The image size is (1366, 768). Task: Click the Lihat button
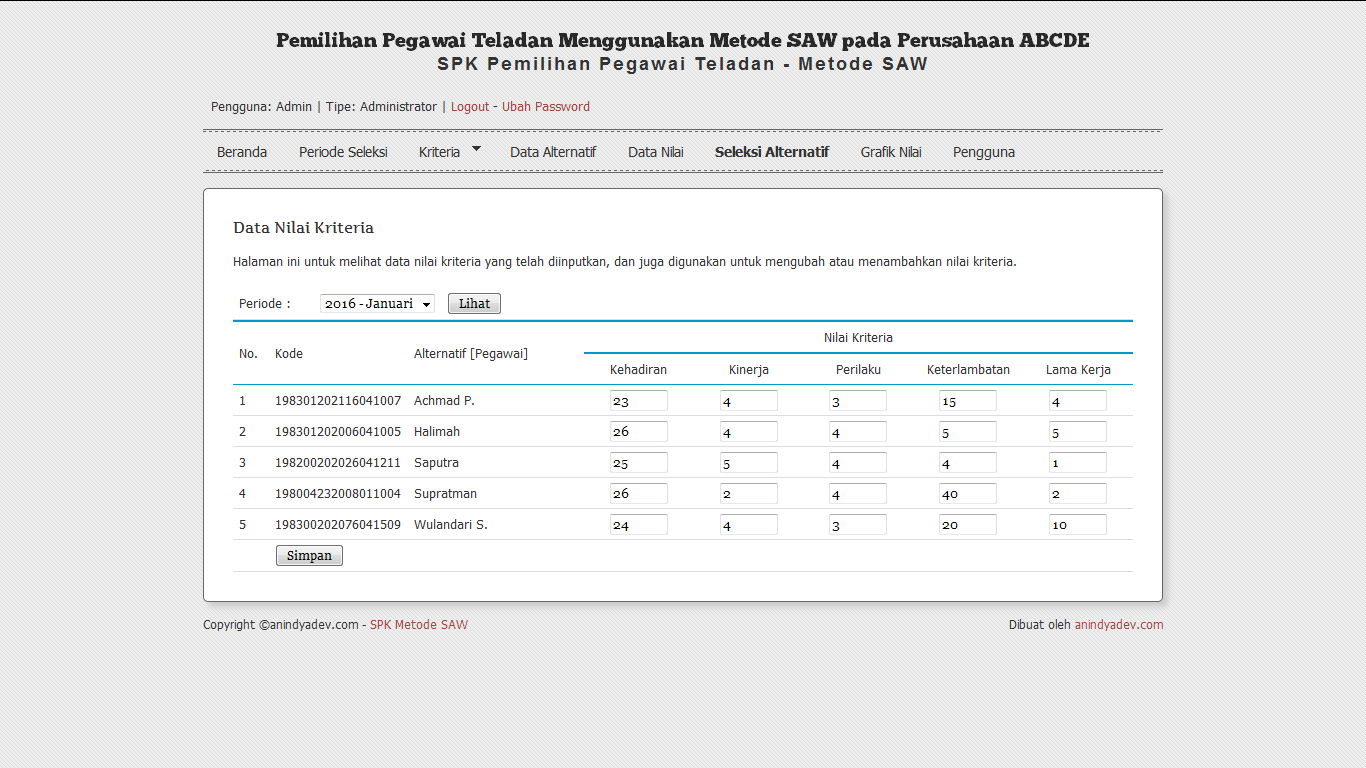[474, 304]
